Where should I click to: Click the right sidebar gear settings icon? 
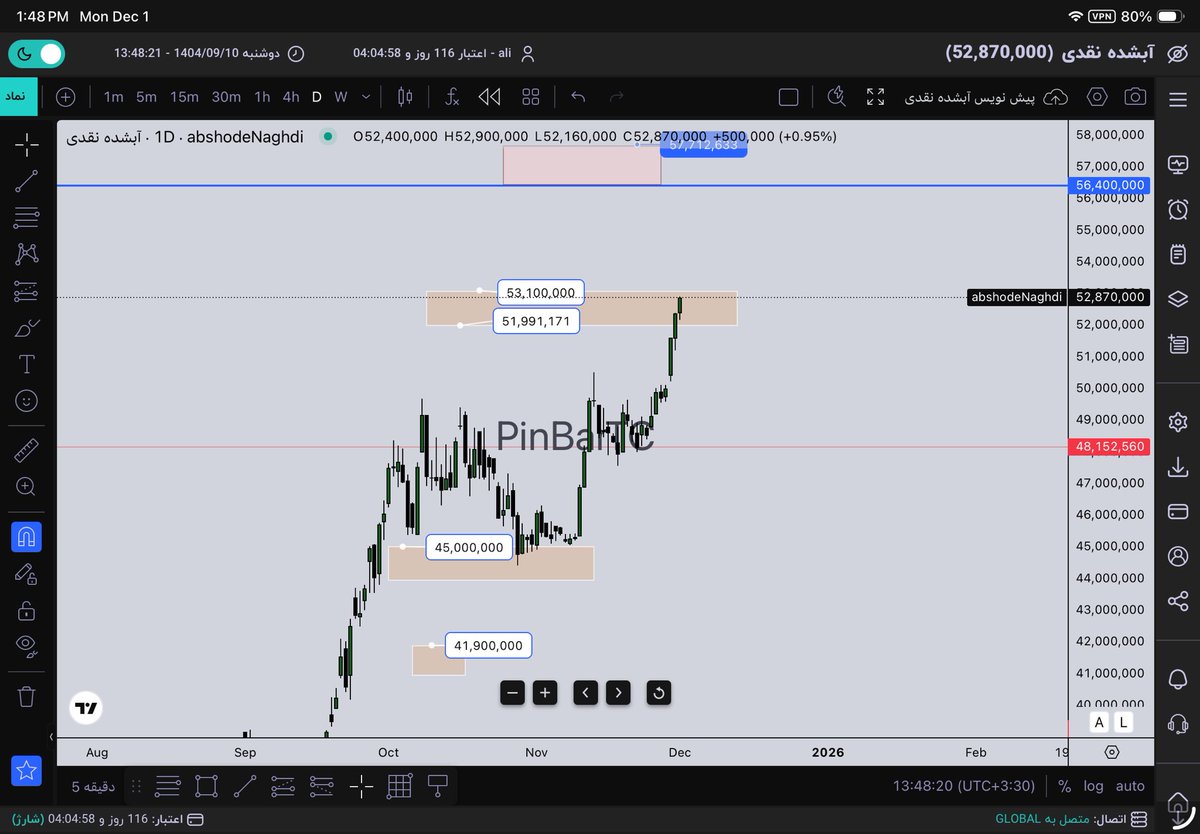tap(1177, 422)
